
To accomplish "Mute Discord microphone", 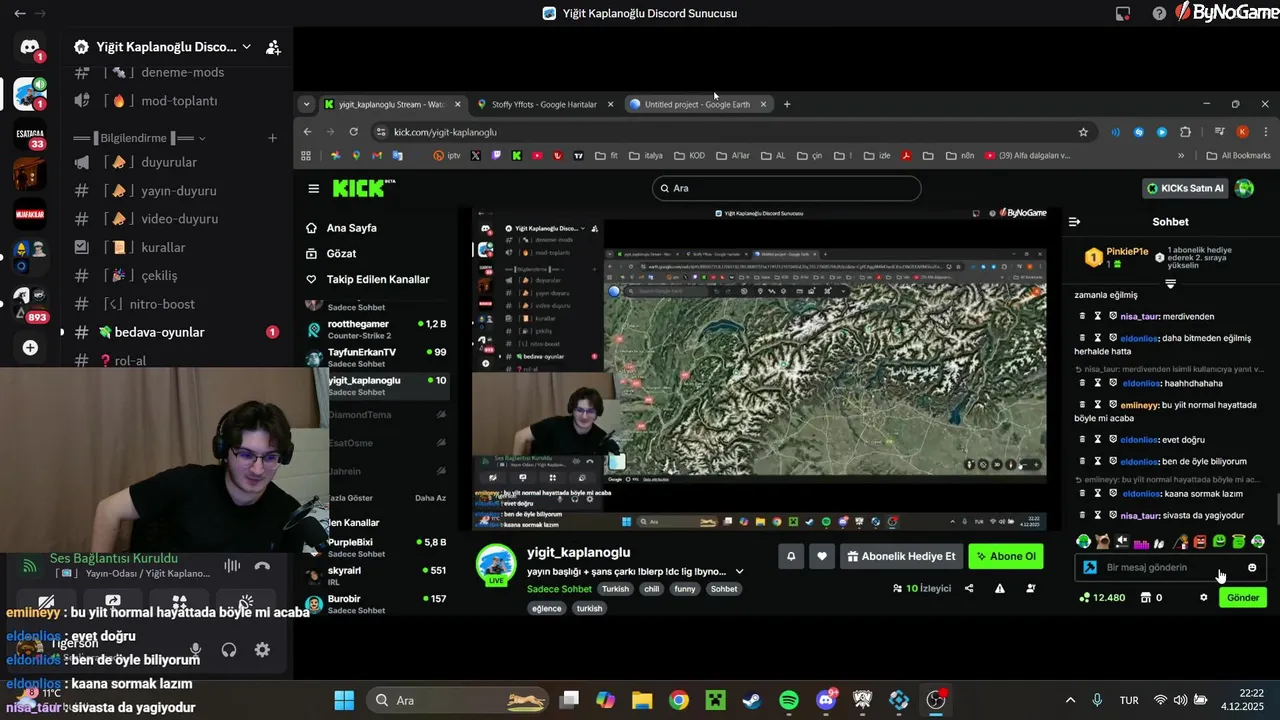I will [x=196, y=650].
